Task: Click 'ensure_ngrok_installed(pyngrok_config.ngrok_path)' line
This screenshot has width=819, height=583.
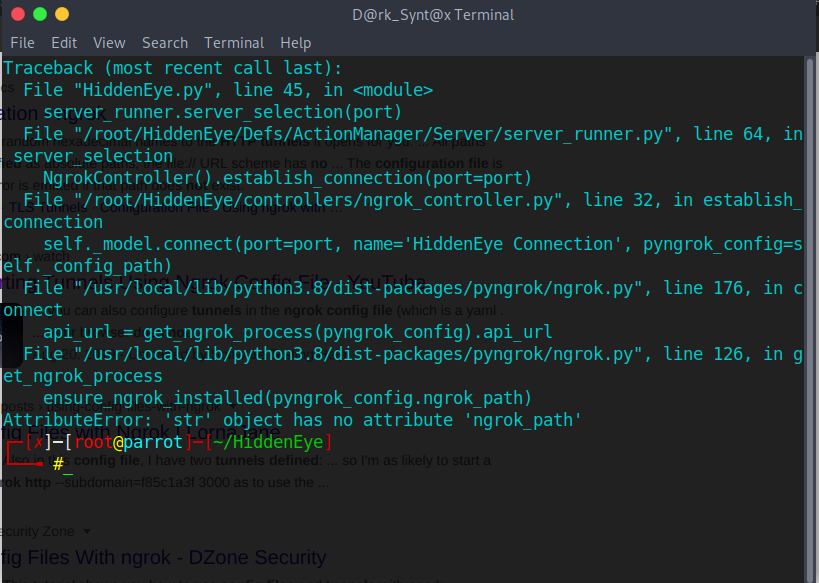Action: pyautogui.click(x=287, y=398)
